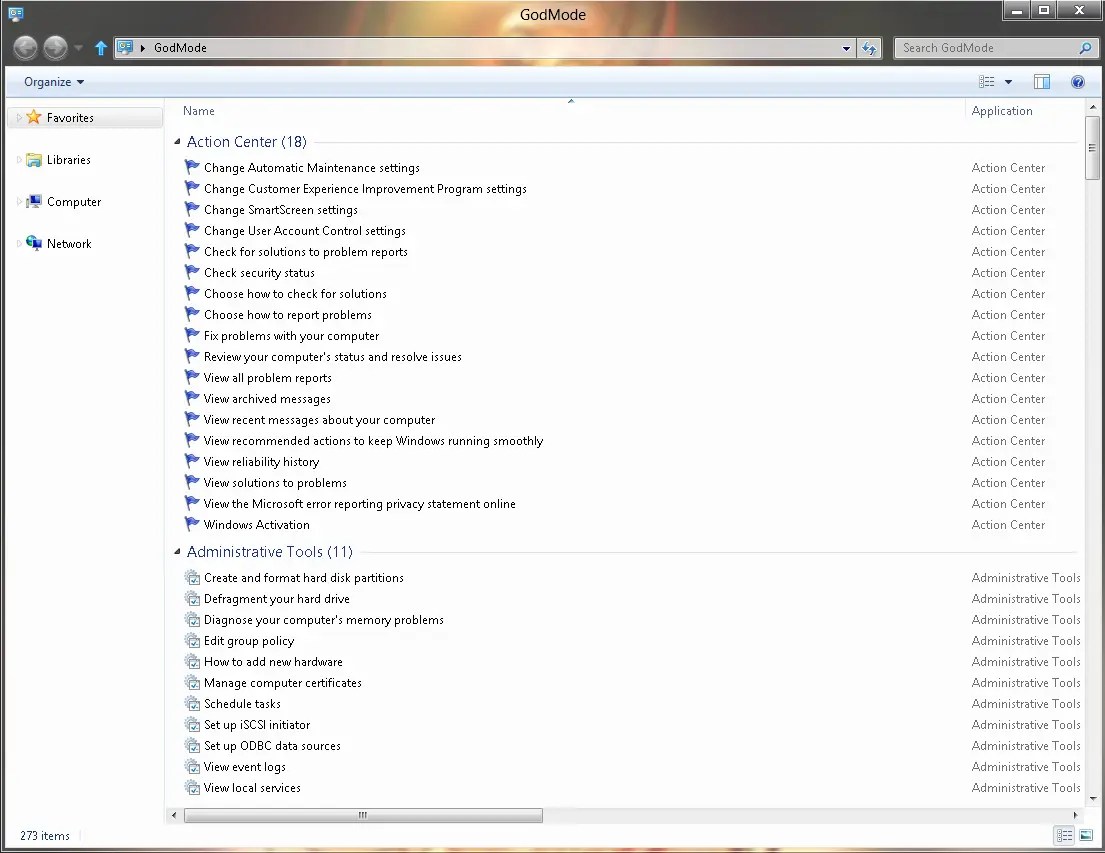Collapse the Action Center group
Screen dimensions: 1105x853
[x=177, y=142]
